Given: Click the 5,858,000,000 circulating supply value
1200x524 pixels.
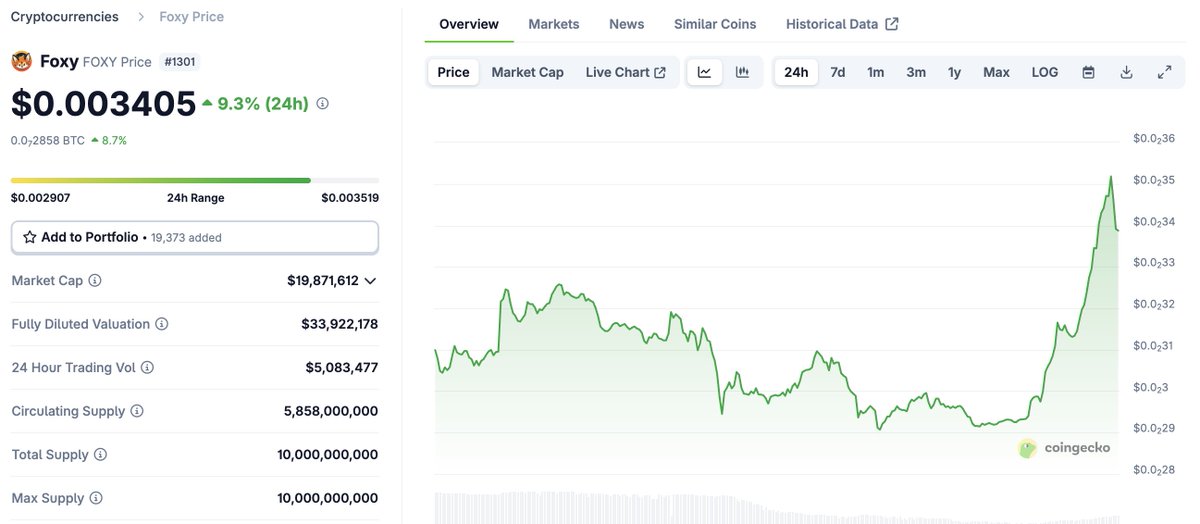Looking at the screenshot, I should (331, 411).
